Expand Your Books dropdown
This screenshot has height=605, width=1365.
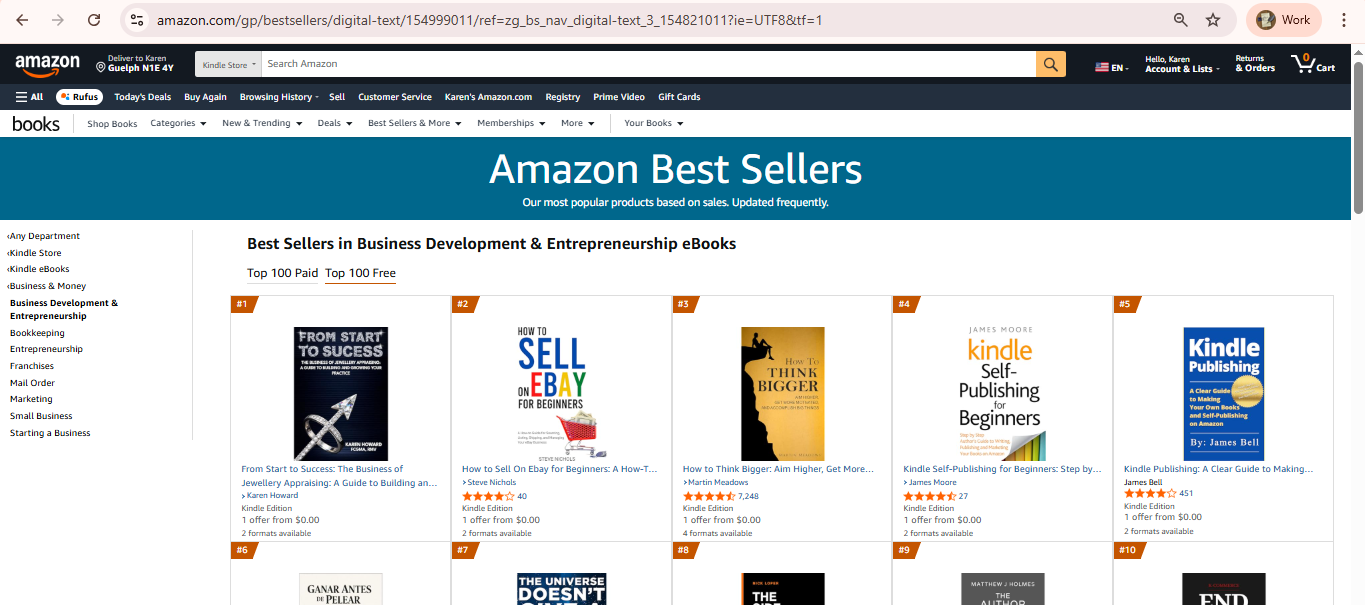coord(654,123)
